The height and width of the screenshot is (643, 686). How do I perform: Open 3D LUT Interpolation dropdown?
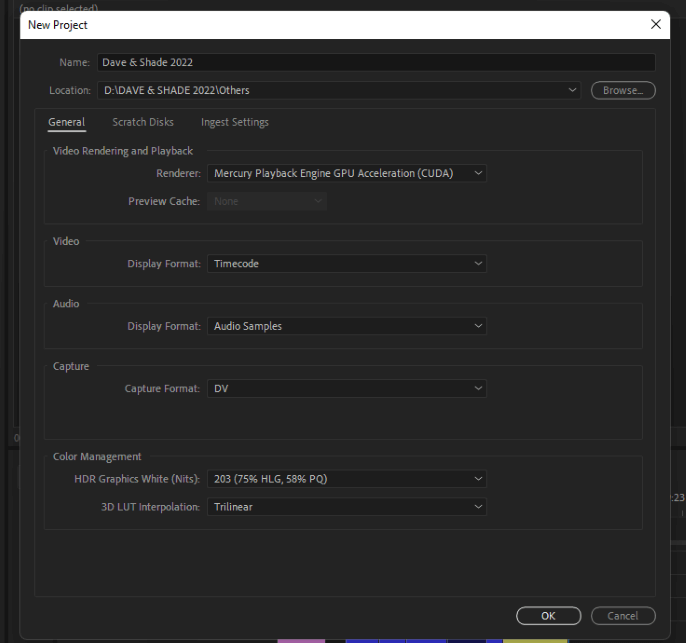click(346, 507)
